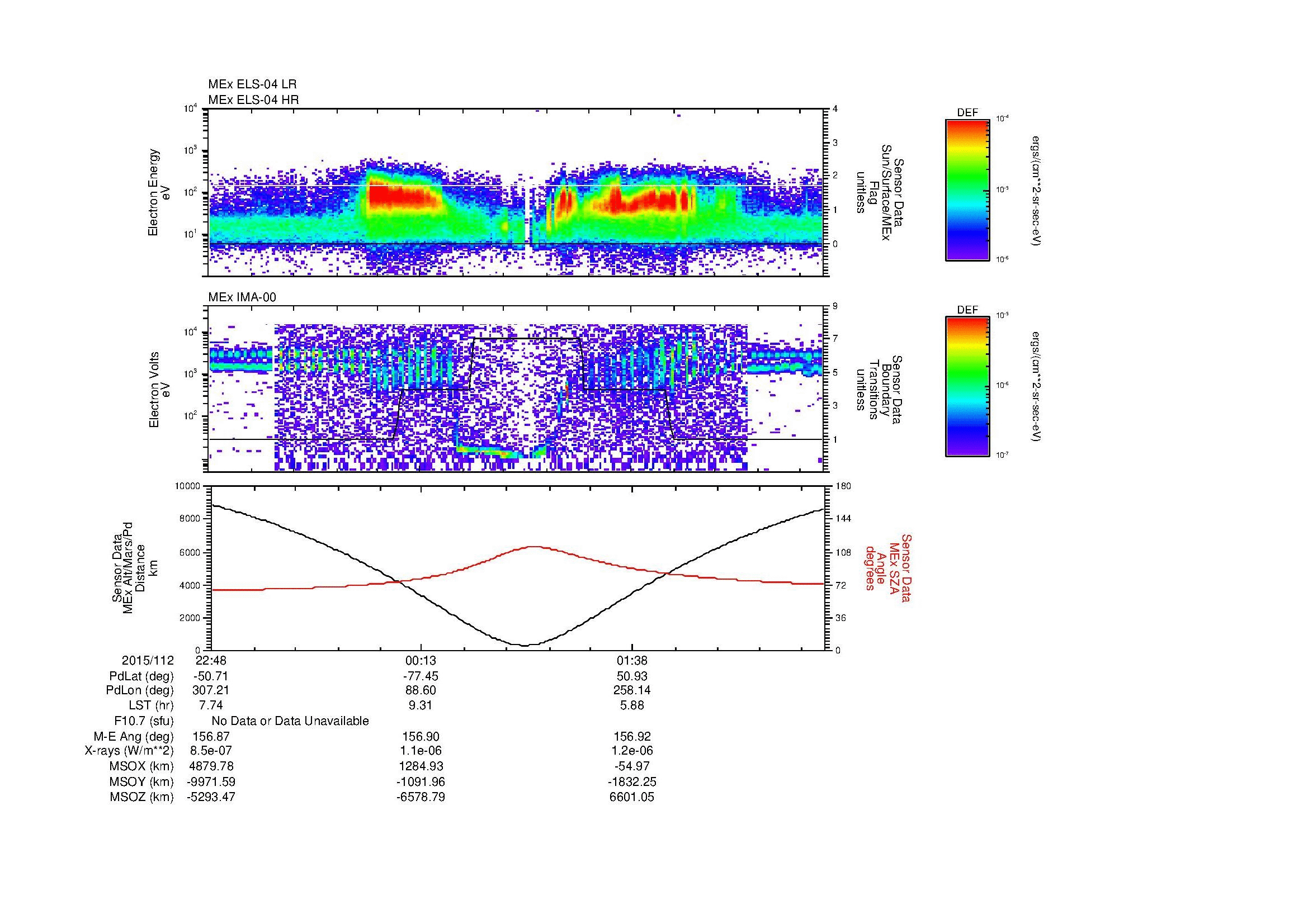Click the PdLat (deg) row label
This screenshot has height=924, width=1308.
click(x=141, y=676)
